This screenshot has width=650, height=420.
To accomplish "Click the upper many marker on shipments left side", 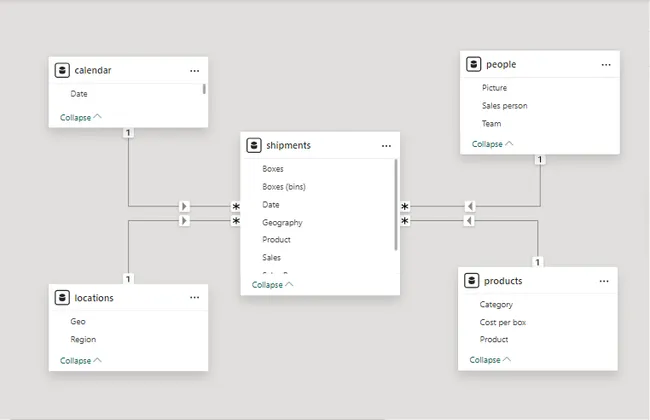I will pos(236,206).
